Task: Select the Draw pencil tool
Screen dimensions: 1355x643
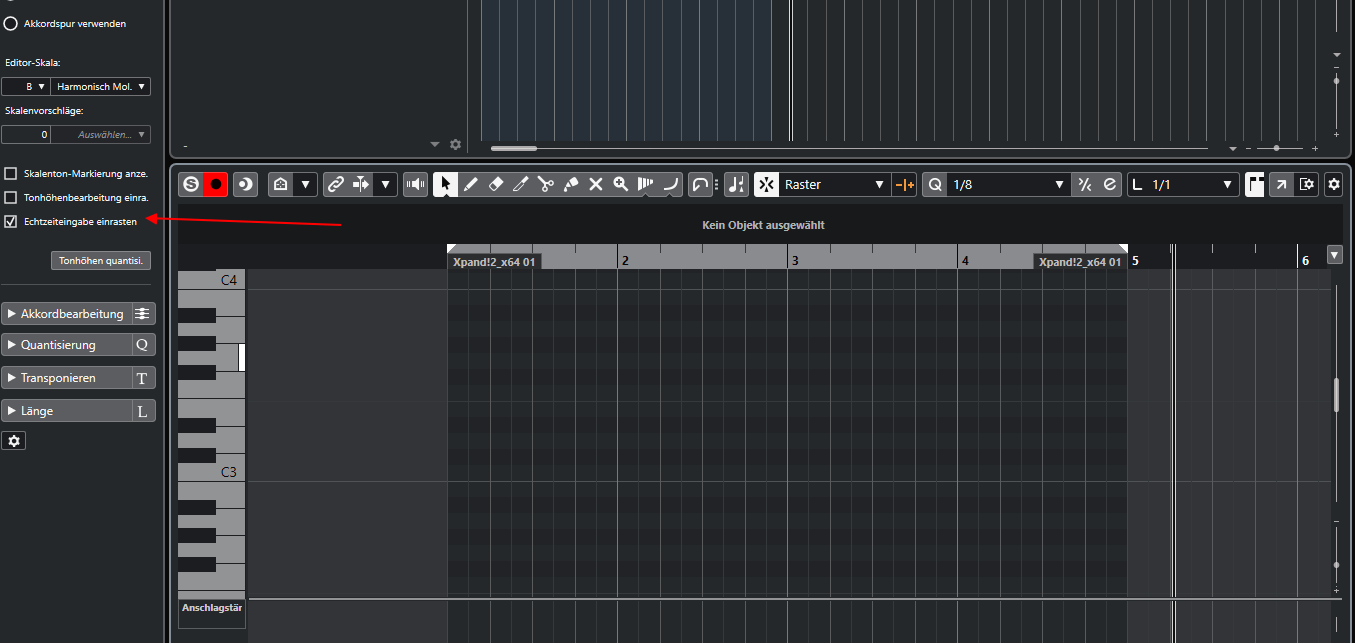Action: 471,184
